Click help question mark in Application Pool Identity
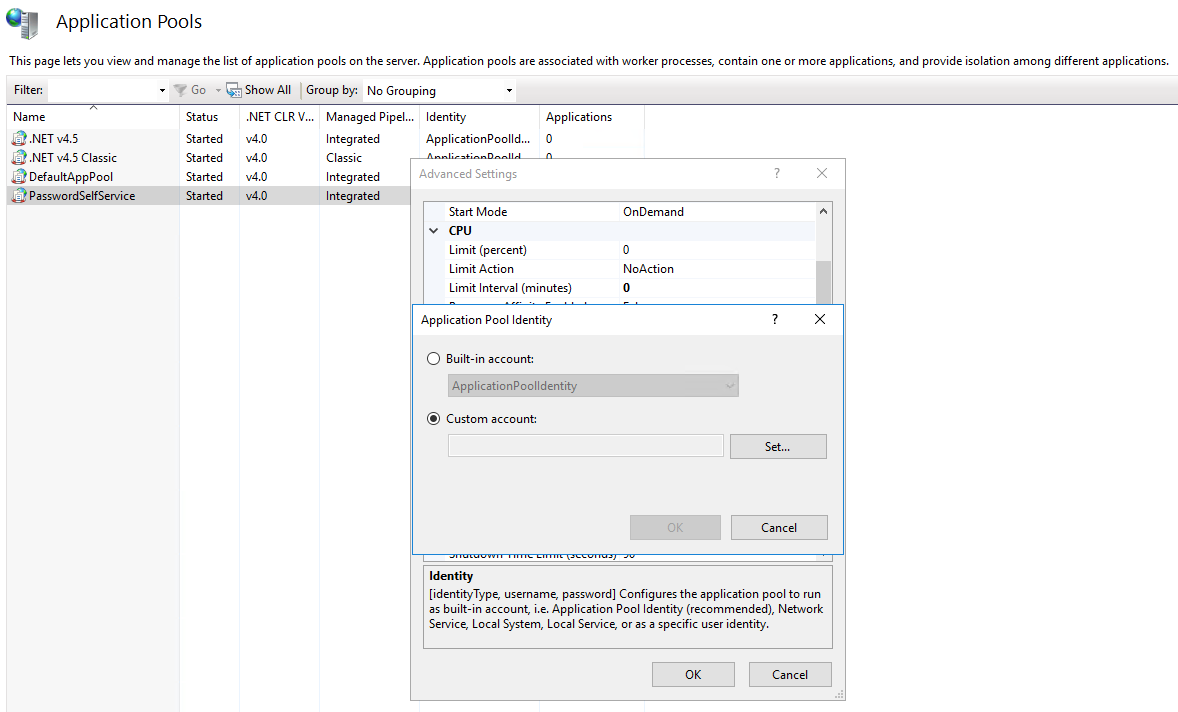 [774, 319]
